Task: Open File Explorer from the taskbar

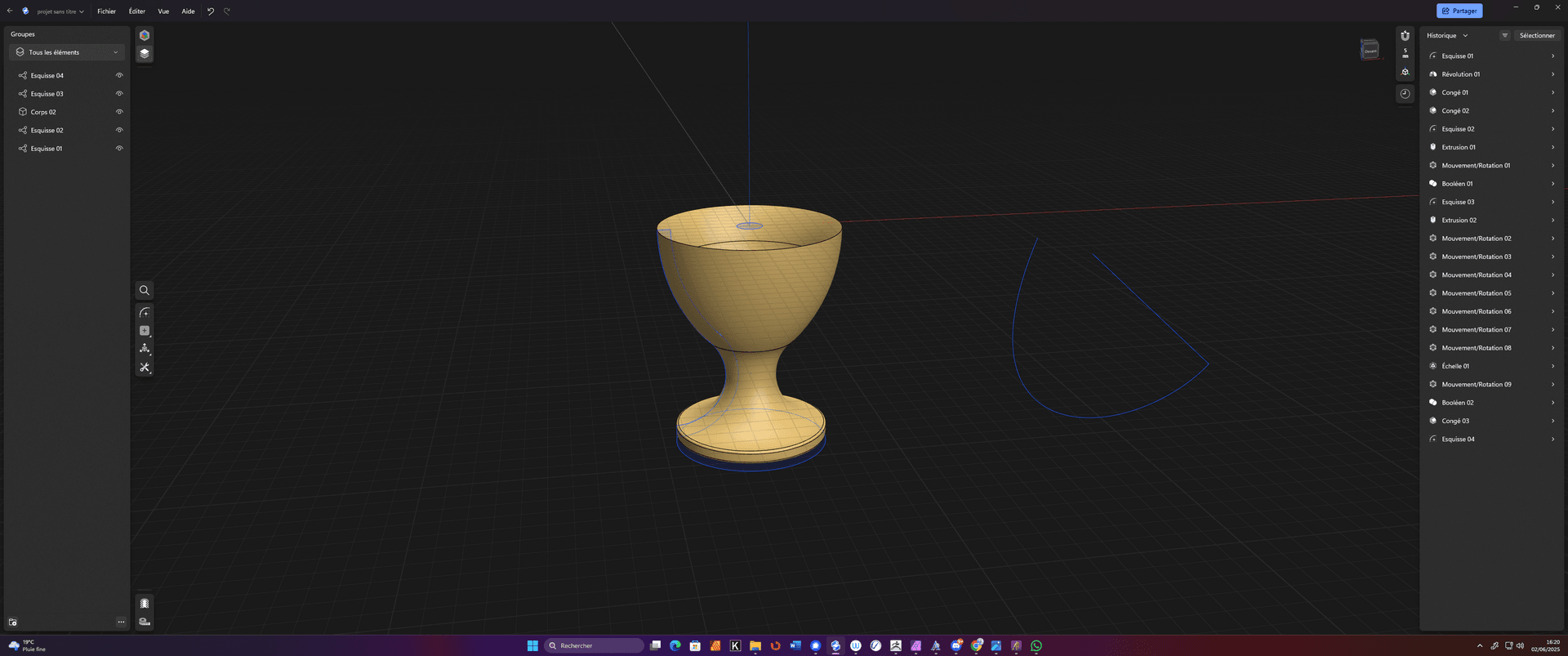Action: coord(755,645)
